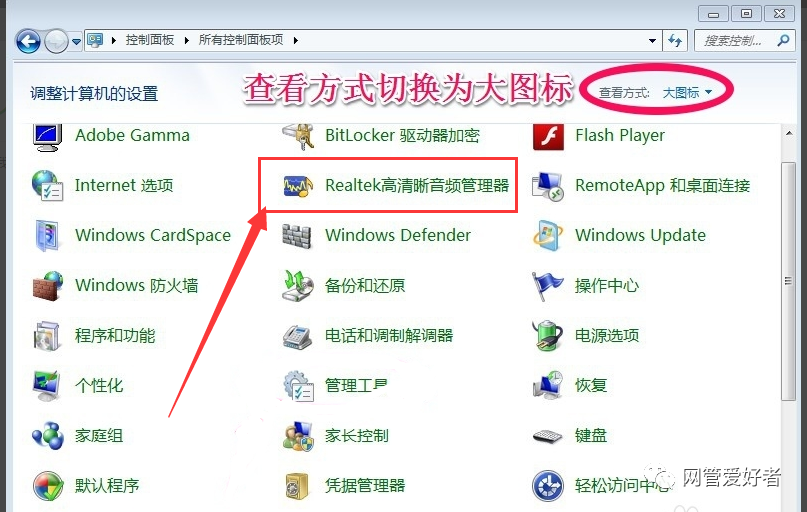Click the 个性化 personalization monitor icon

point(47,386)
